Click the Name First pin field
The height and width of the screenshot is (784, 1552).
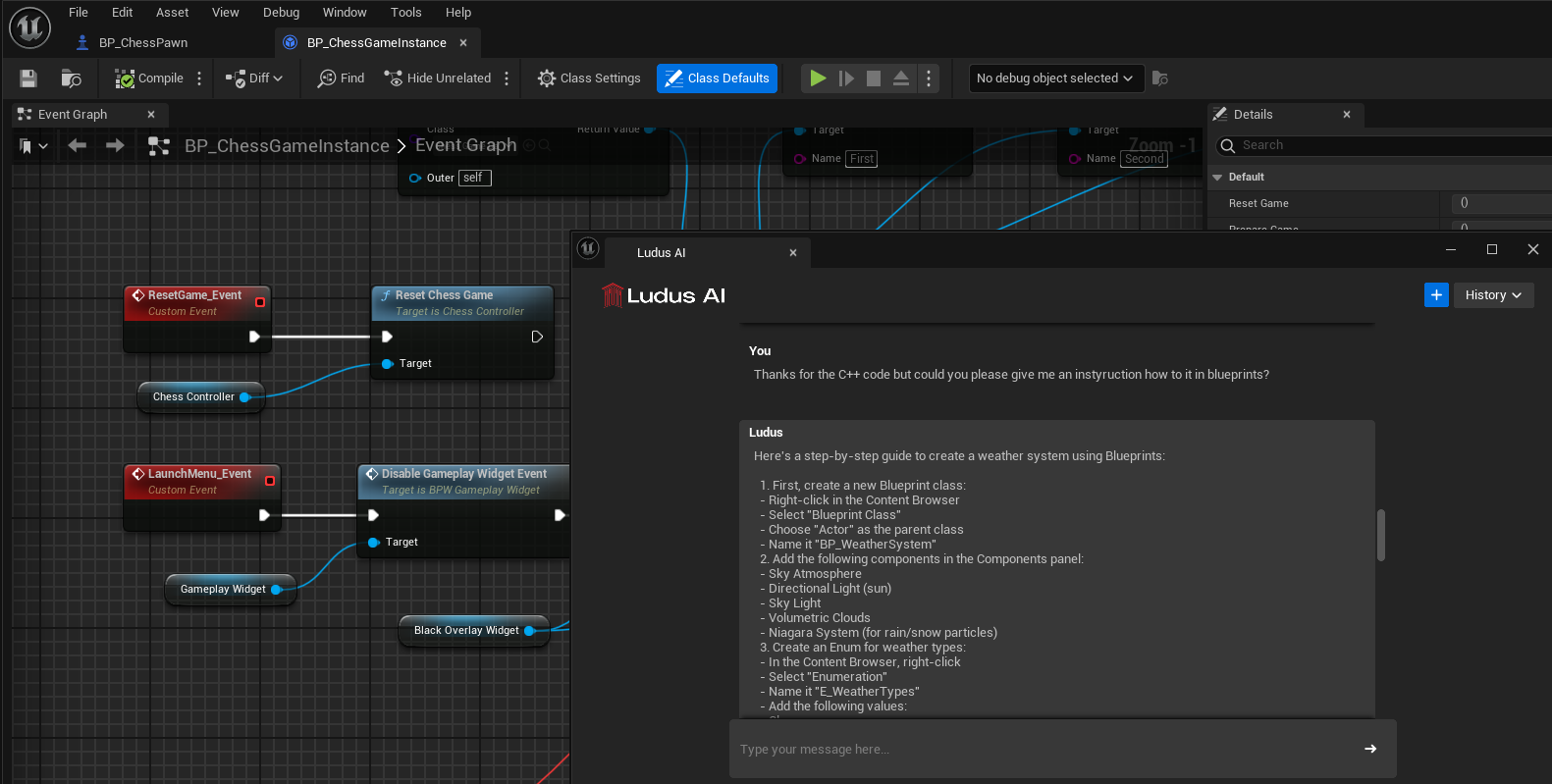[x=862, y=159]
